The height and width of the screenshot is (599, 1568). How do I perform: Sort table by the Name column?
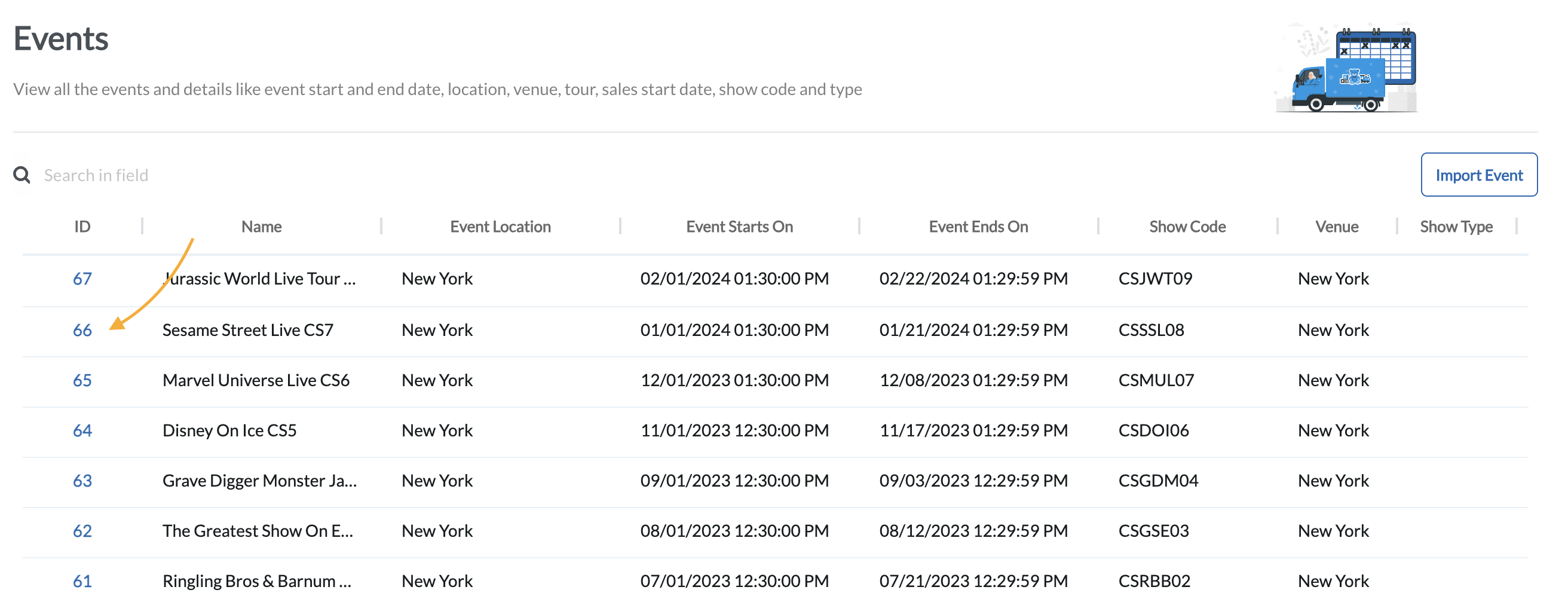pyautogui.click(x=261, y=226)
